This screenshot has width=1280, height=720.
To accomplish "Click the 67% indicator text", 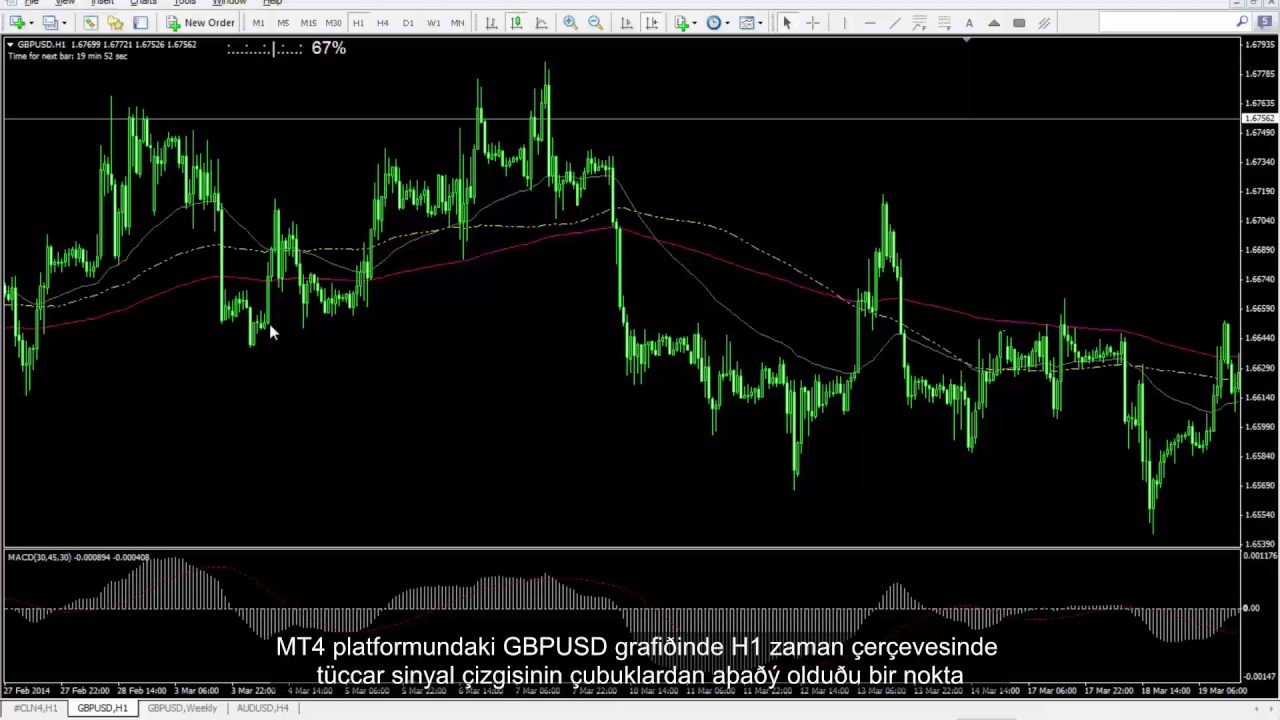I will (x=329, y=48).
